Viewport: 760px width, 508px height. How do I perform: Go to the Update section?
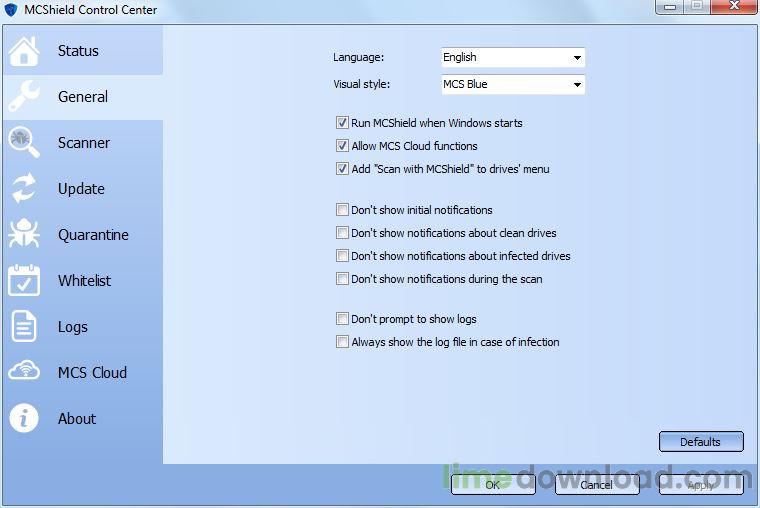click(x=83, y=189)
